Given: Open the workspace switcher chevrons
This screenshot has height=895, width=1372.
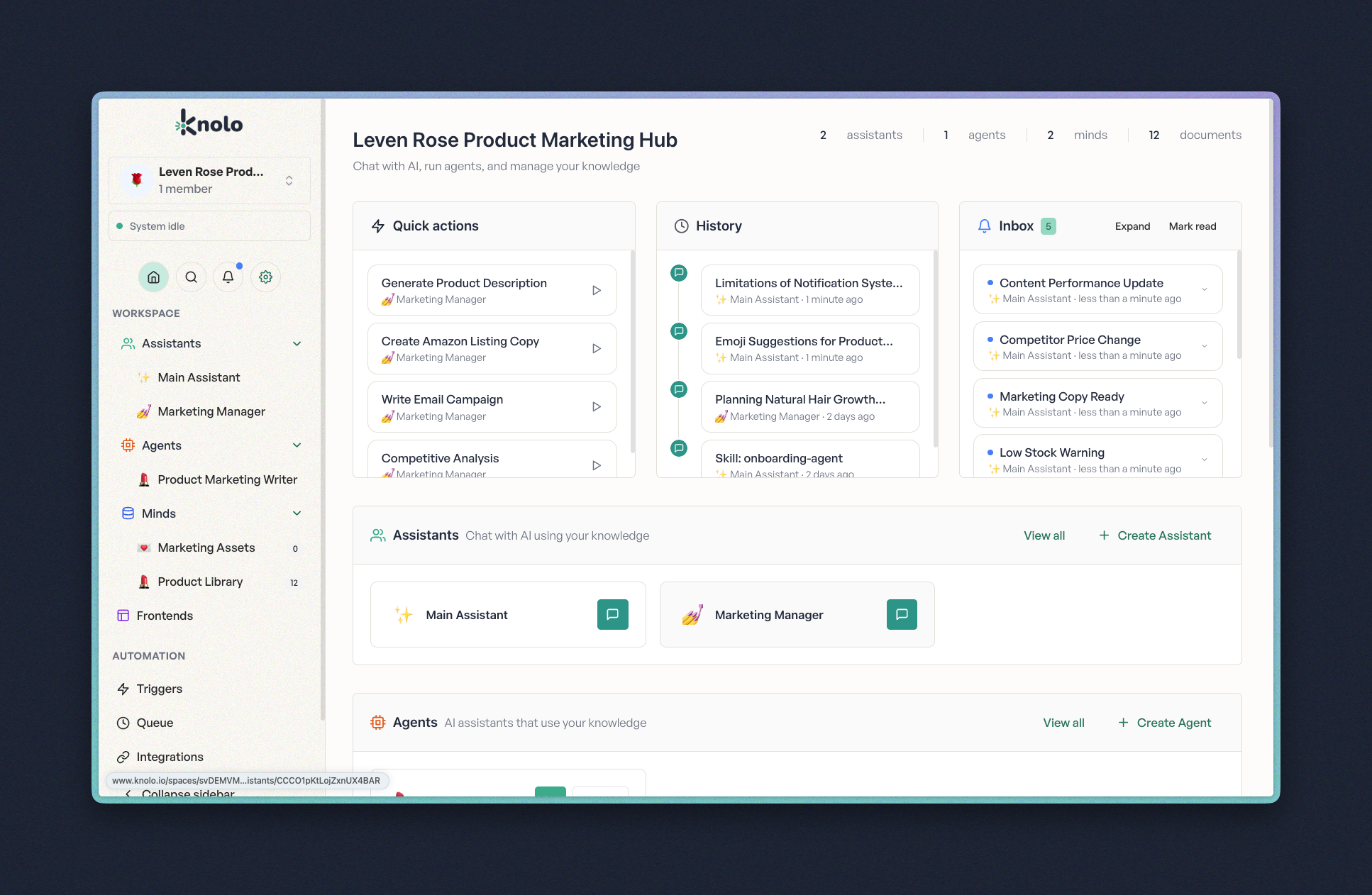Looking at the screenshot, I should pyautogui.click(x=289, y=180).
